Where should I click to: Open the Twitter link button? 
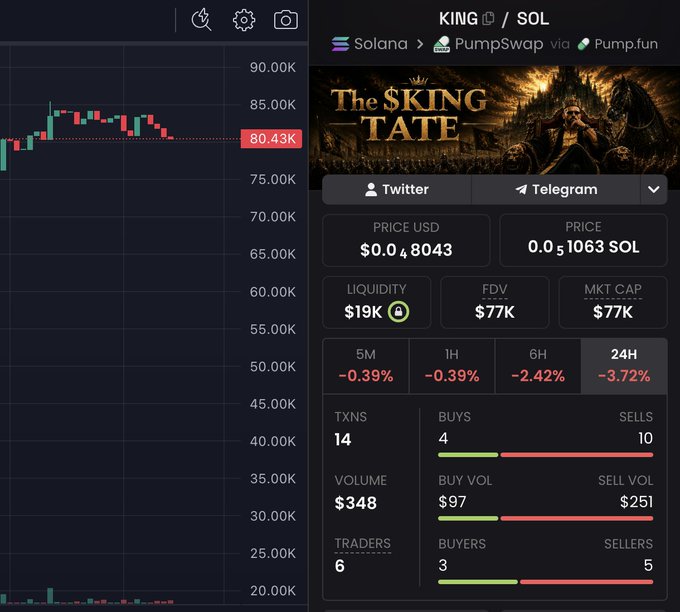click(x=397, y=190)
